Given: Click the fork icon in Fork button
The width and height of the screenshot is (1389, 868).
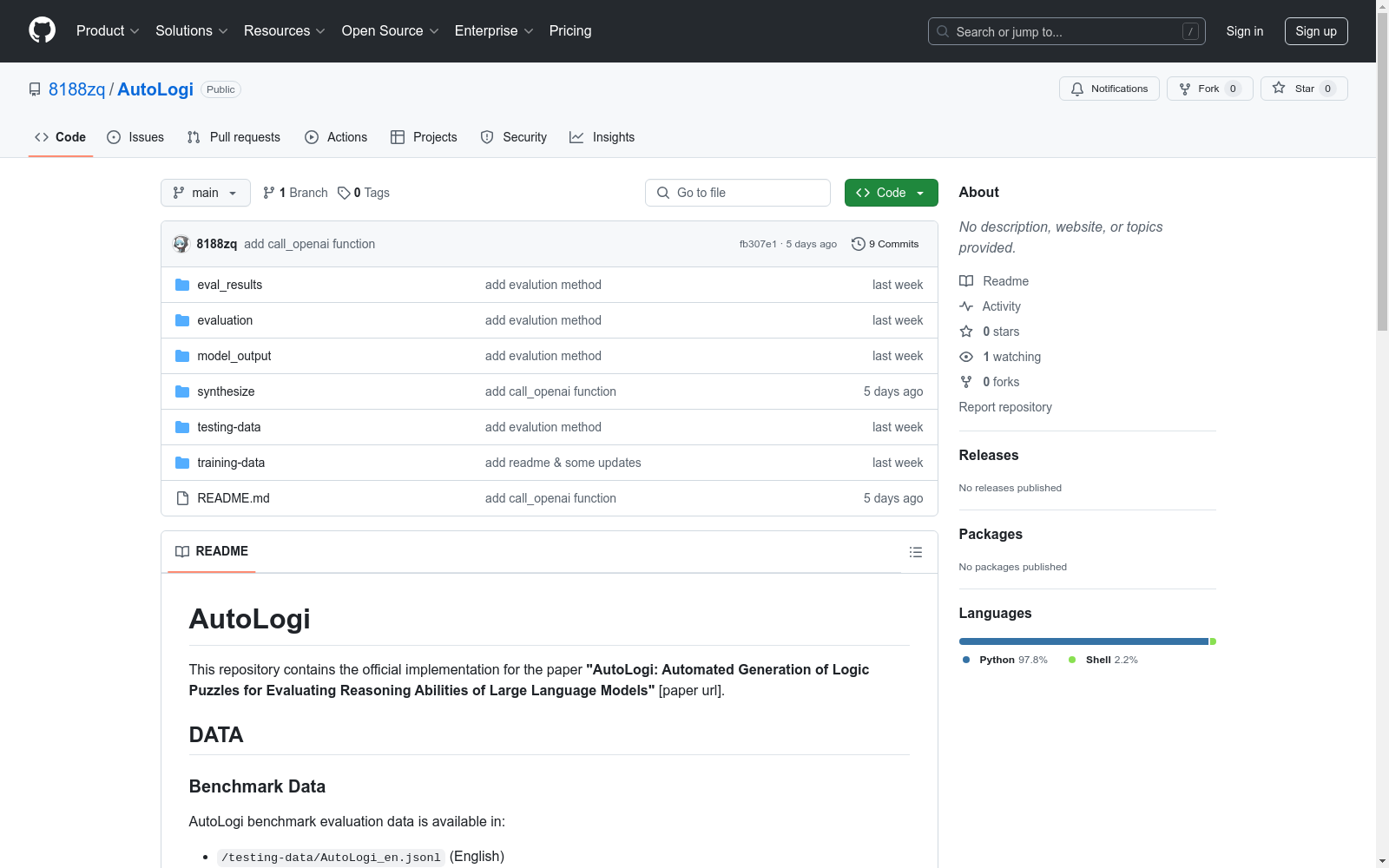Looking at the screenshot, I should tap(1185, 89).
